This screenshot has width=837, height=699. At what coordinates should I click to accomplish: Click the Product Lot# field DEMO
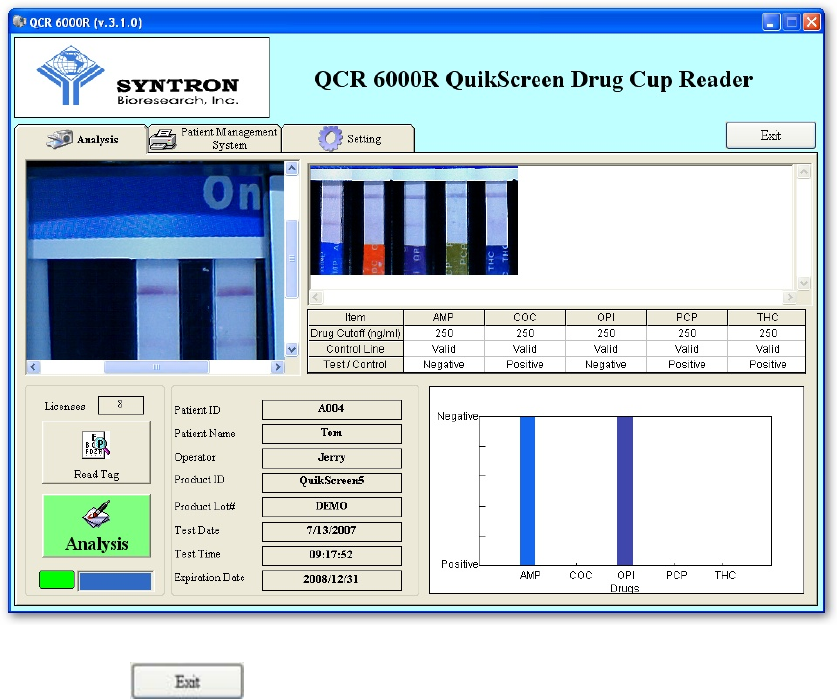pyautogui.click(x=331, y=507)
